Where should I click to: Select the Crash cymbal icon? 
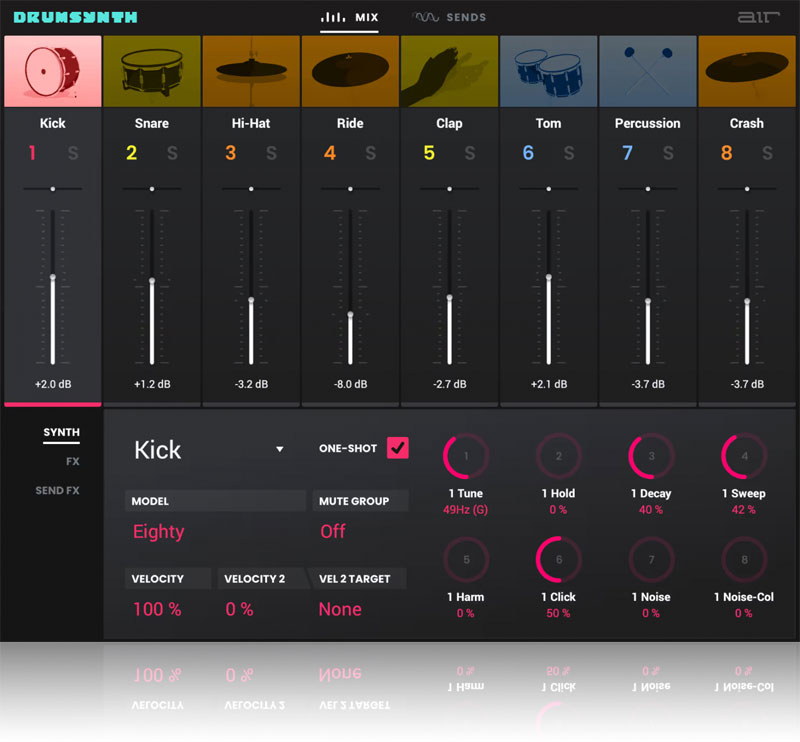tap(747, 71)
